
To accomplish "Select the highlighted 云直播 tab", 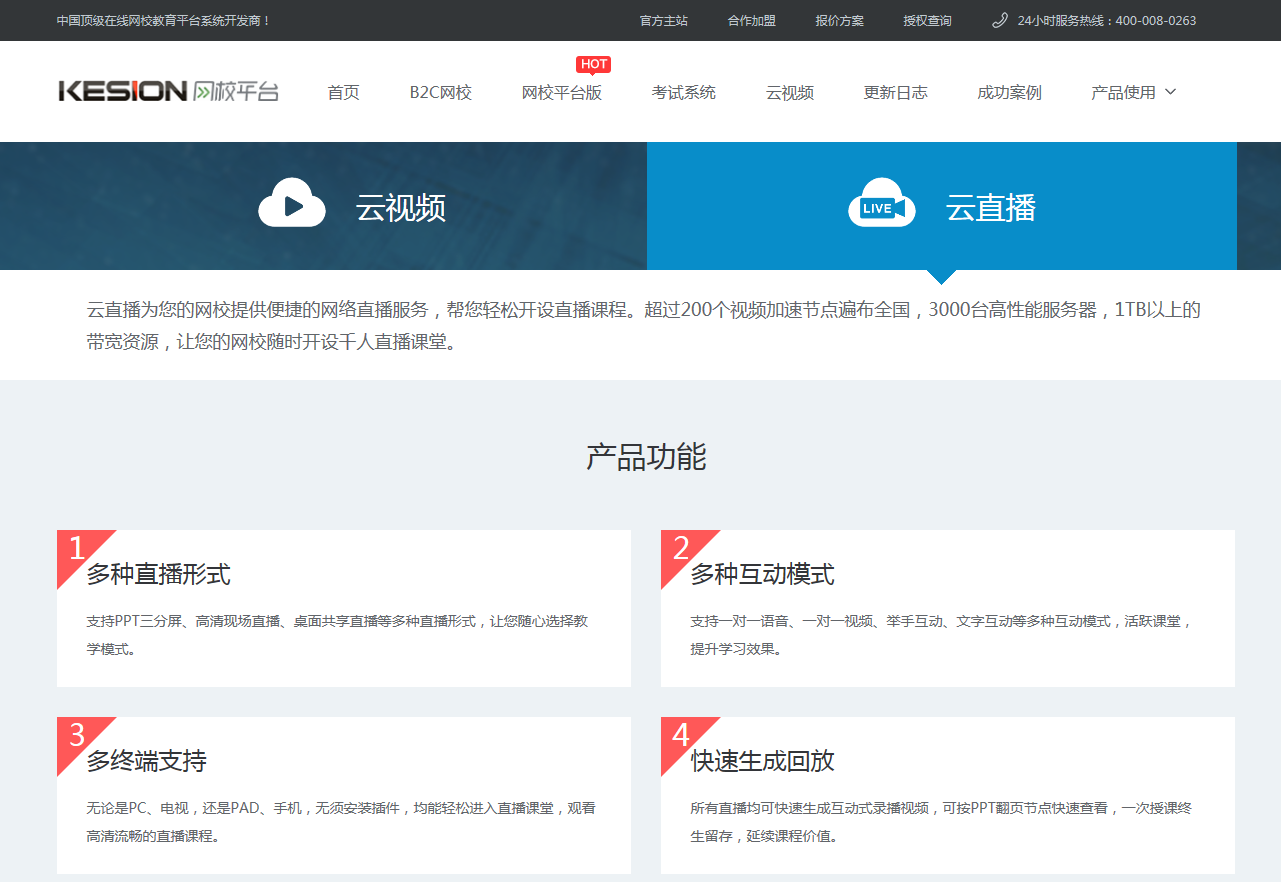I will 990,205.
